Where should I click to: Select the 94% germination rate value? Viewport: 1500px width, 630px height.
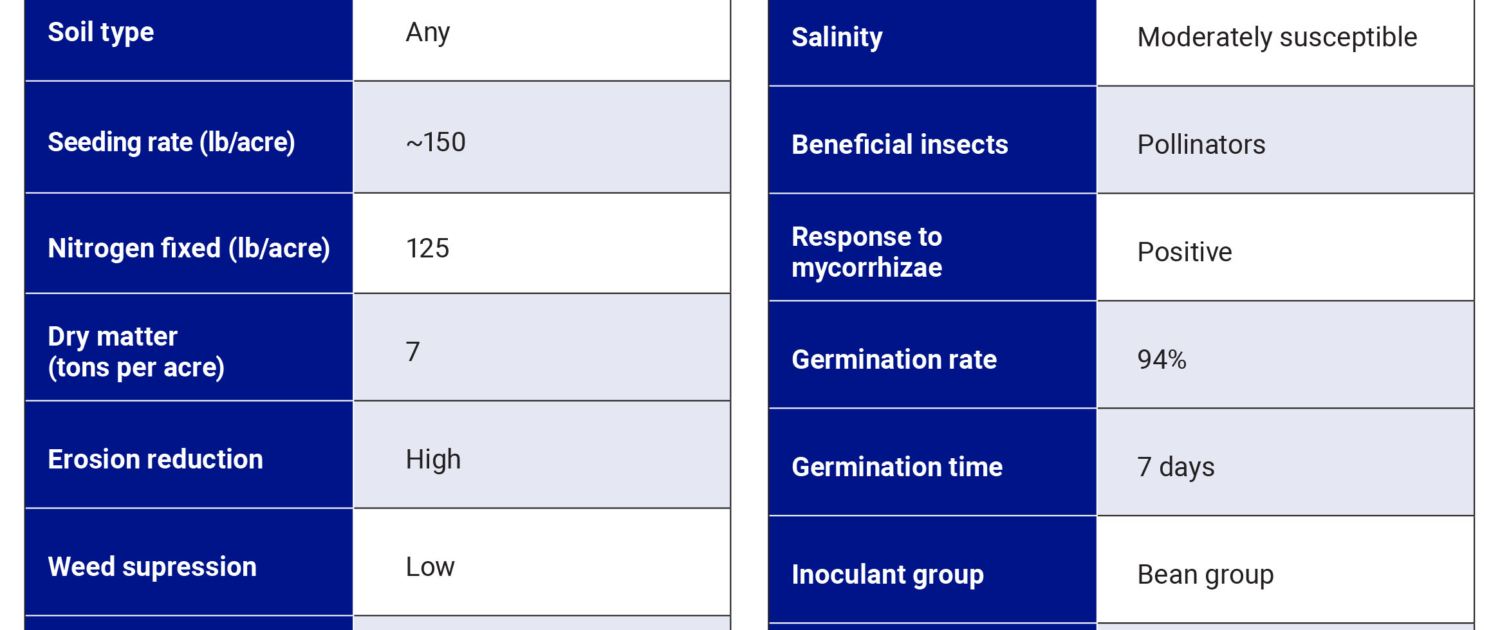1162,360
